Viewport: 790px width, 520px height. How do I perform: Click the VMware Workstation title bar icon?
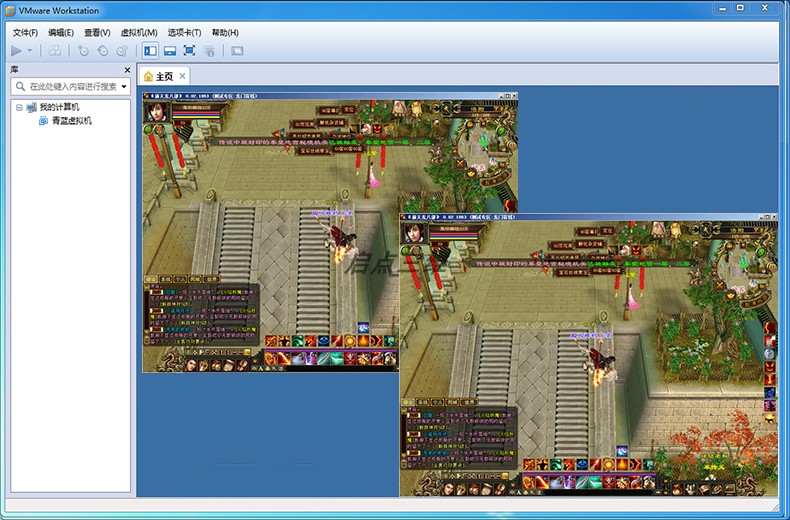coord(10,11)
